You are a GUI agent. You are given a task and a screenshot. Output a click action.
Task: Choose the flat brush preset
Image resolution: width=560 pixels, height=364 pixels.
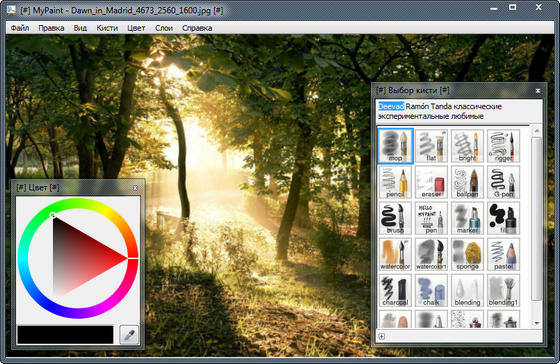click(x=431, y=146)
